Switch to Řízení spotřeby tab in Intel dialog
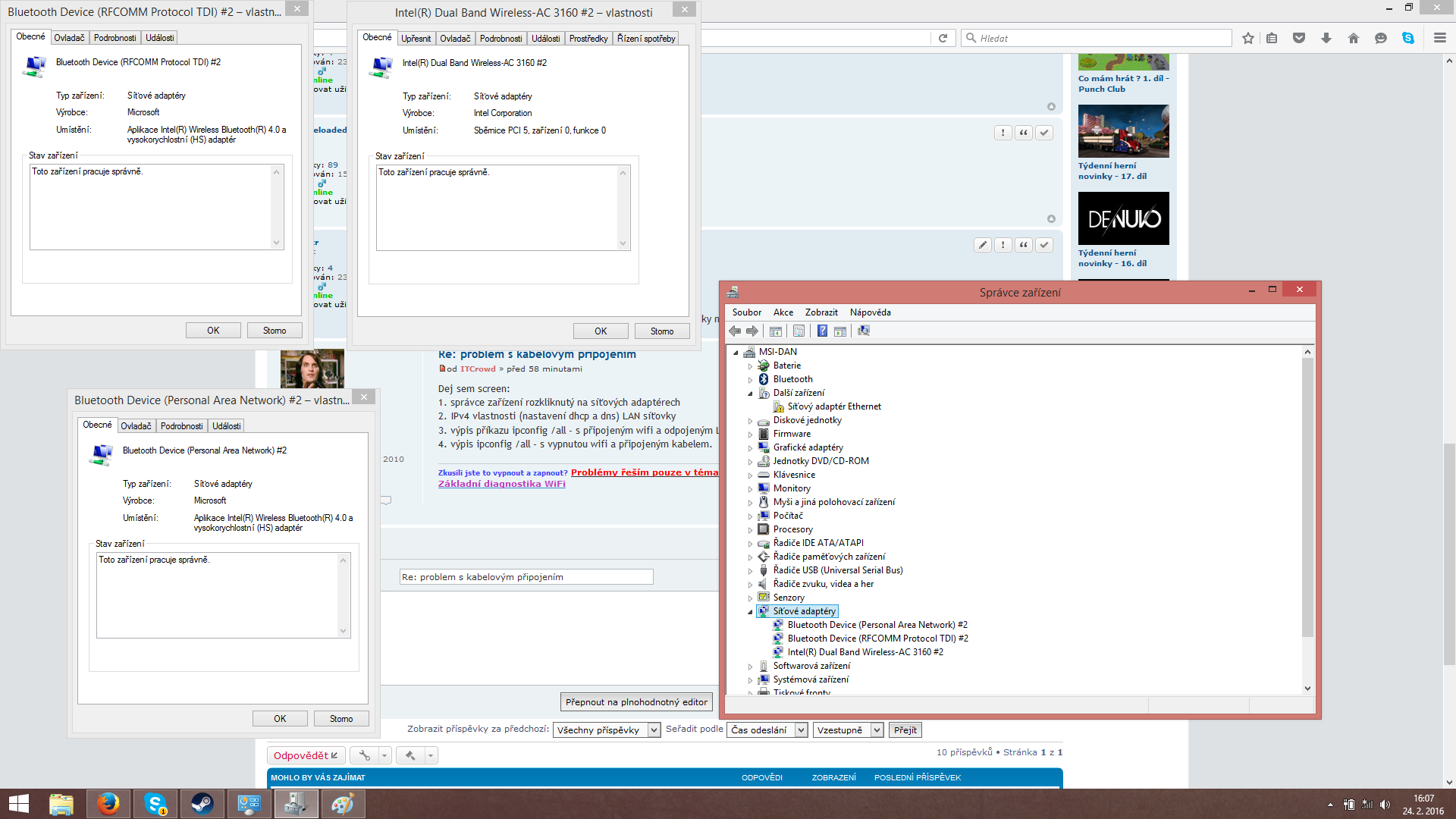 [x=645, y=39]
